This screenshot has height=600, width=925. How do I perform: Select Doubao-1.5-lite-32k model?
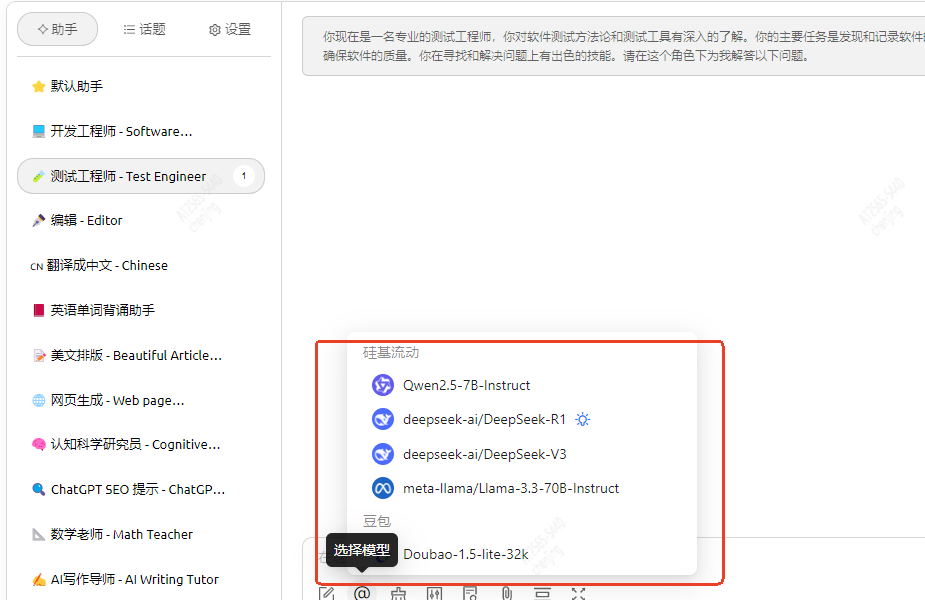click(521, 555)
